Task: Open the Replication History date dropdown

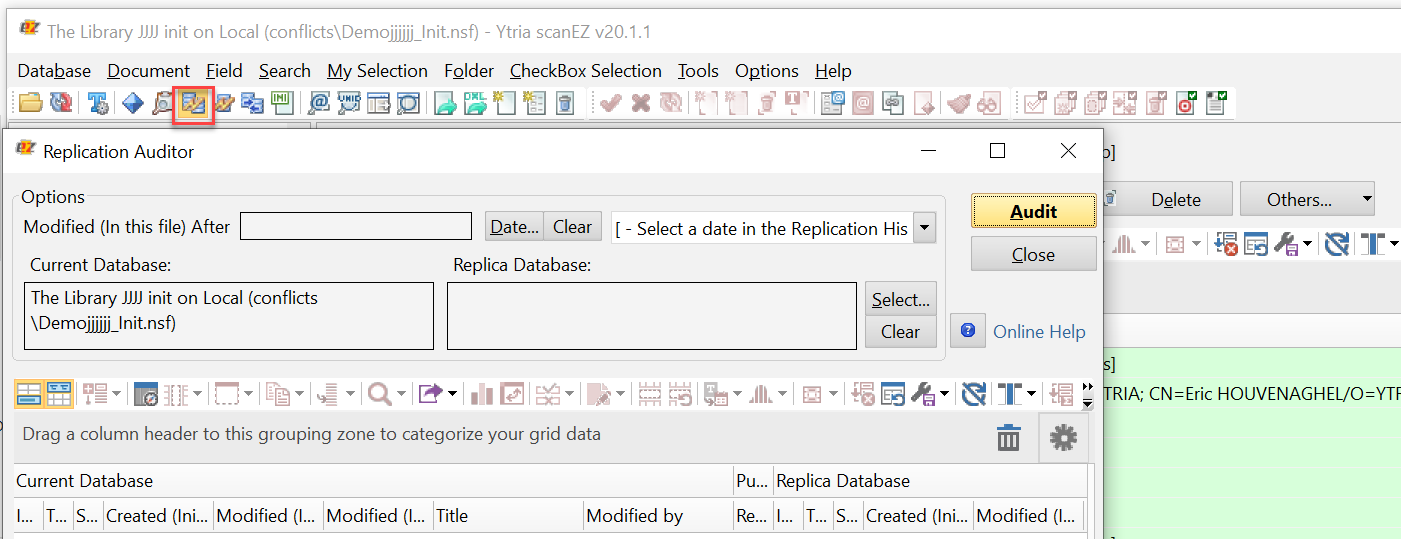Action: coord(925,228)
